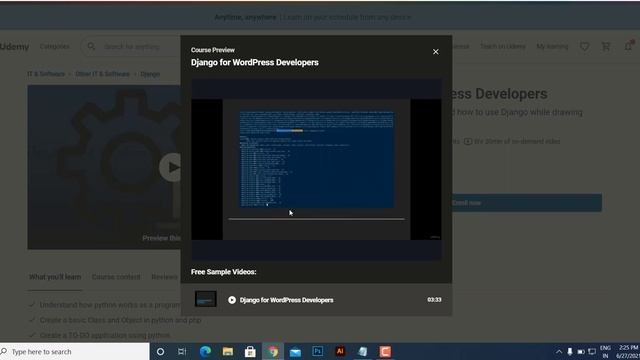Switch to What you'll learn tab
640x360 pixels.
pyautogui.click(x=55, y=277)
